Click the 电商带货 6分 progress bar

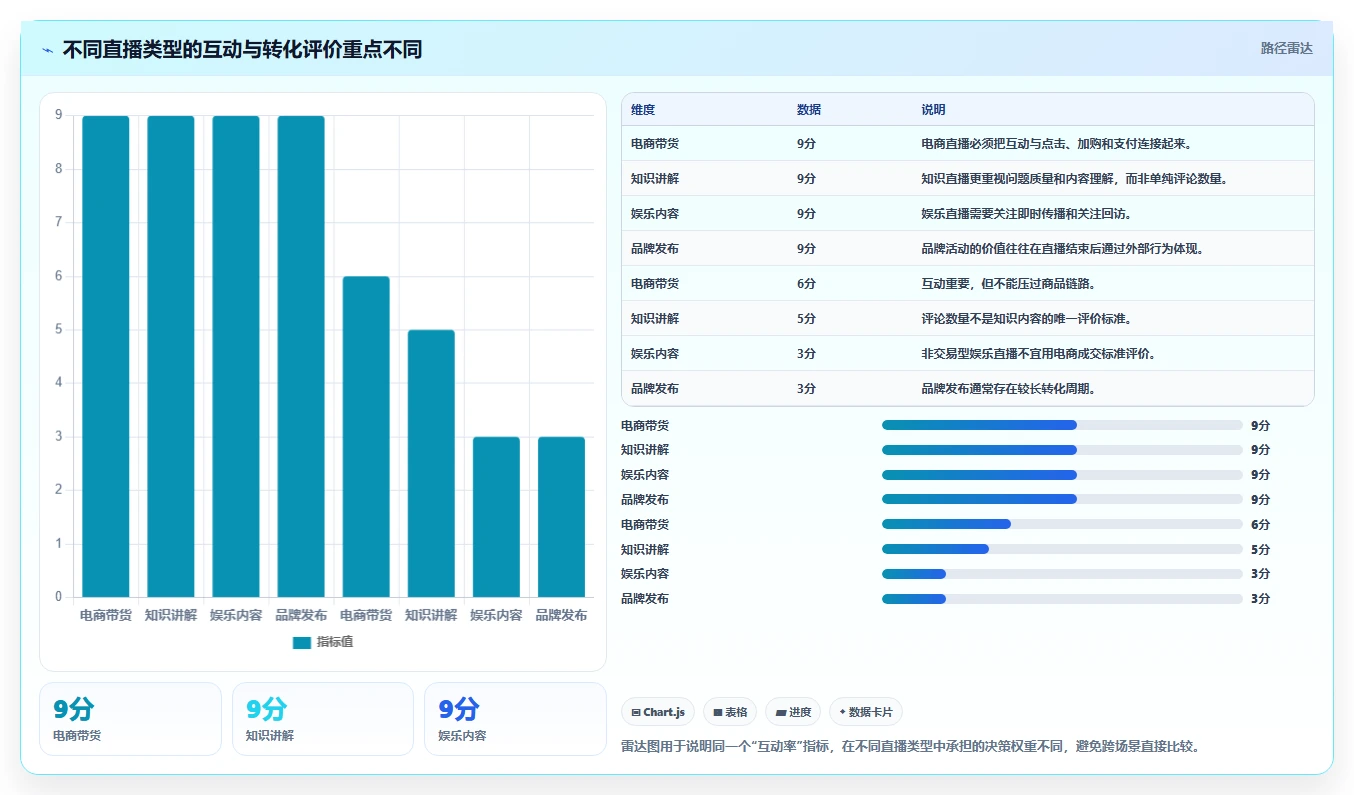tap(1062, 524)
